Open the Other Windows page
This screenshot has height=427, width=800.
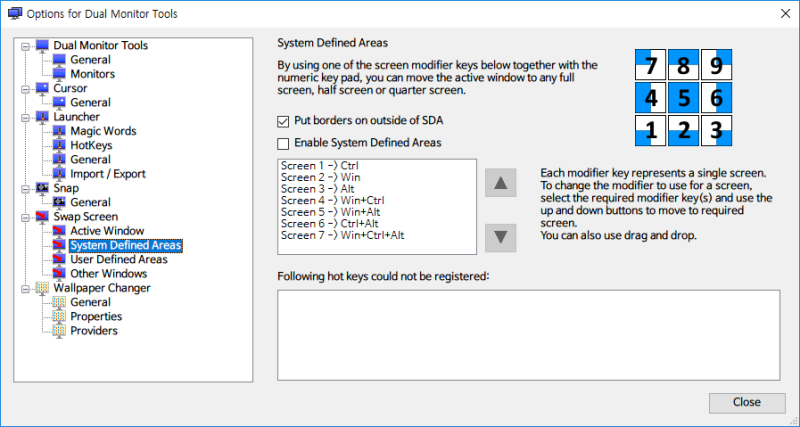coord(109,274)
